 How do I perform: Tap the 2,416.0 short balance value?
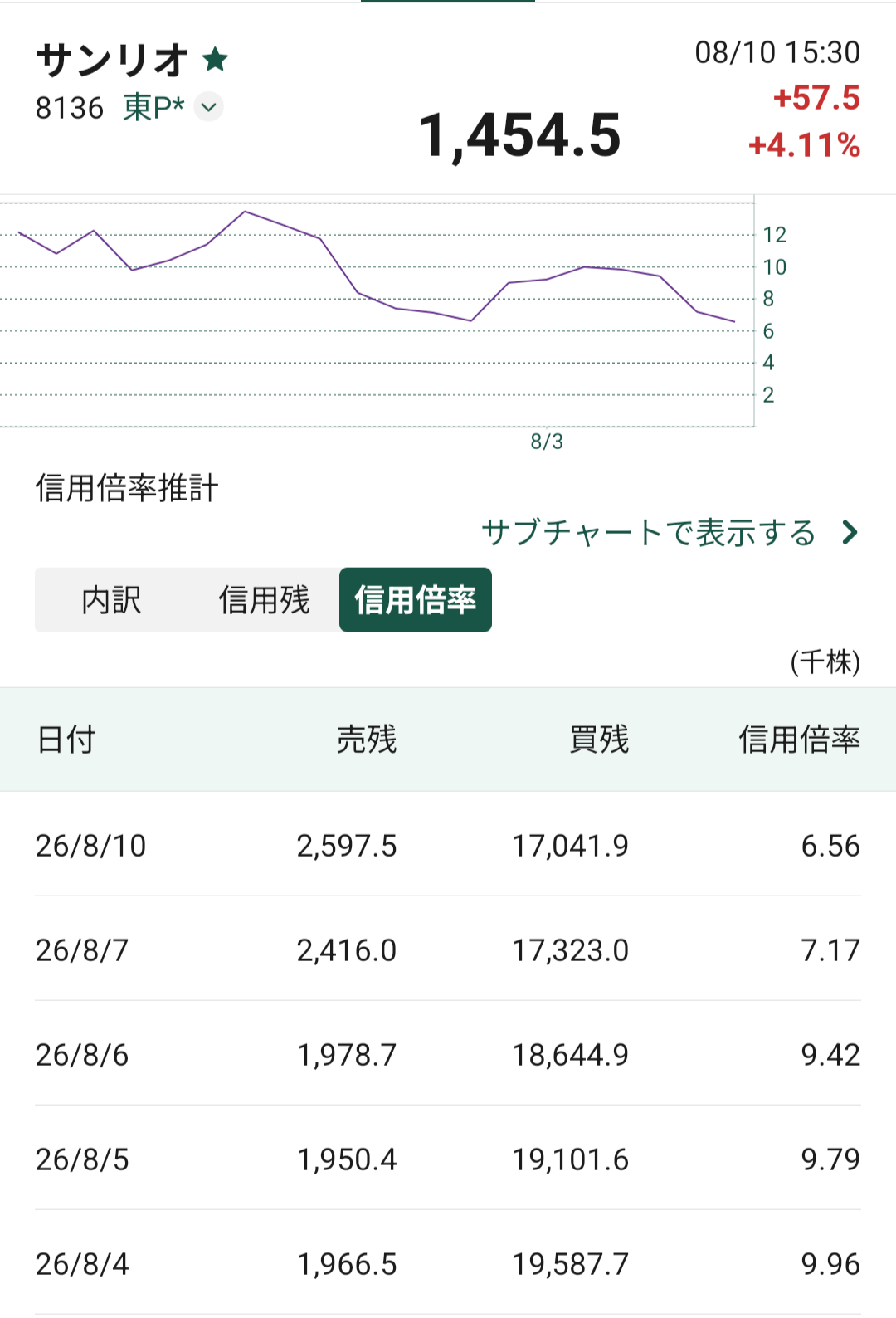(347, 950)
